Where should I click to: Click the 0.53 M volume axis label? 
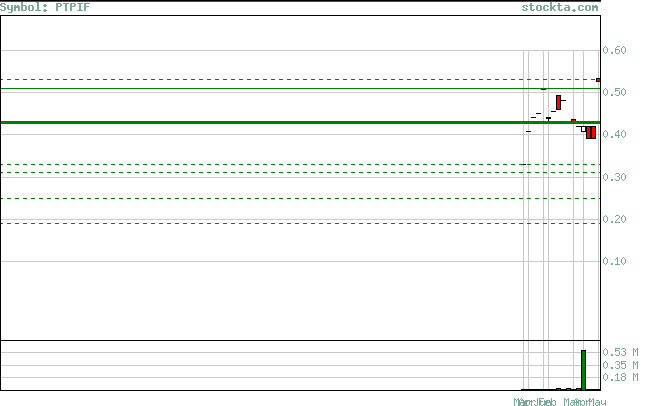point(620,352)
